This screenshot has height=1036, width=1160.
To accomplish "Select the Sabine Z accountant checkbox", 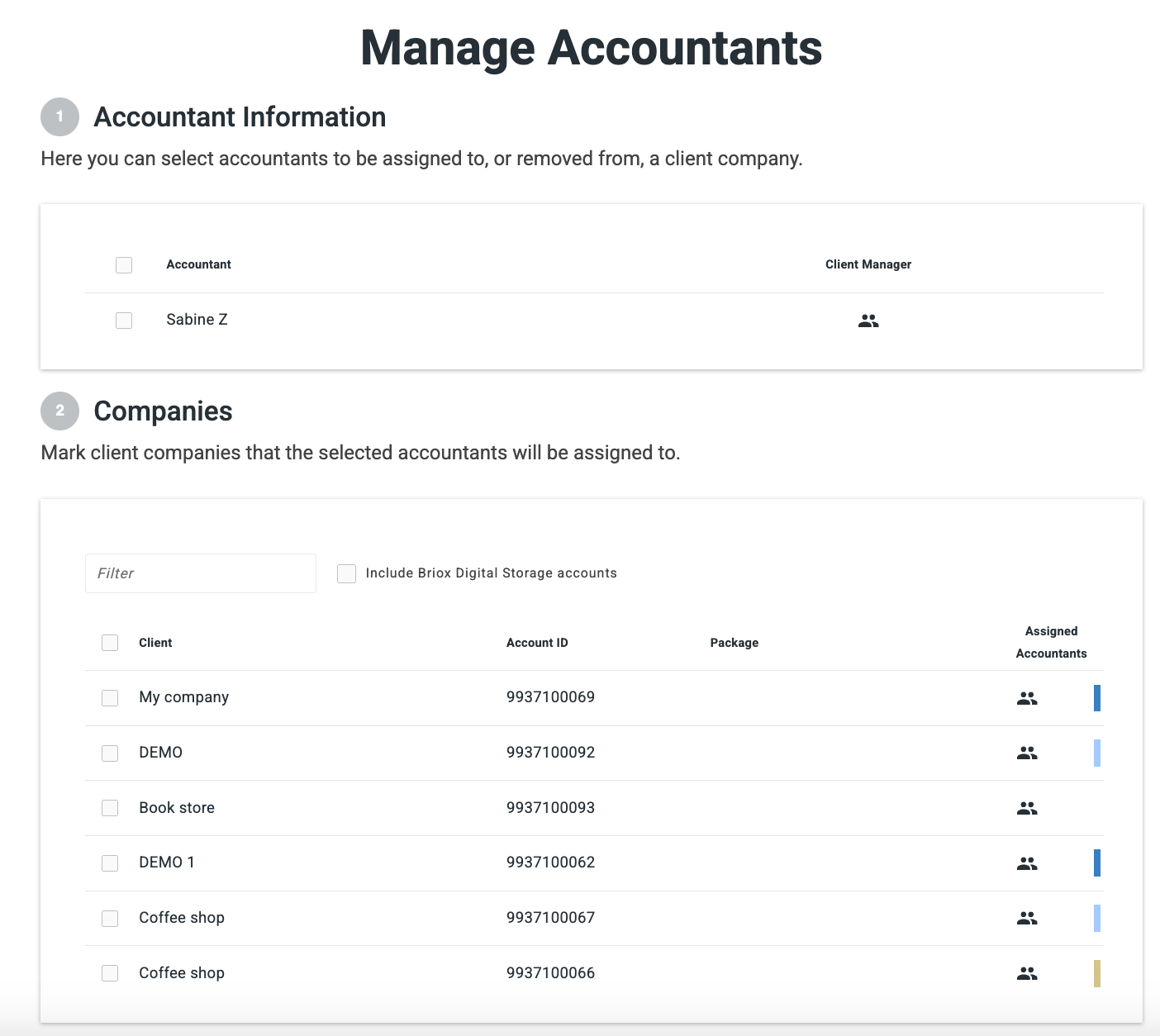I will point(124,321).
